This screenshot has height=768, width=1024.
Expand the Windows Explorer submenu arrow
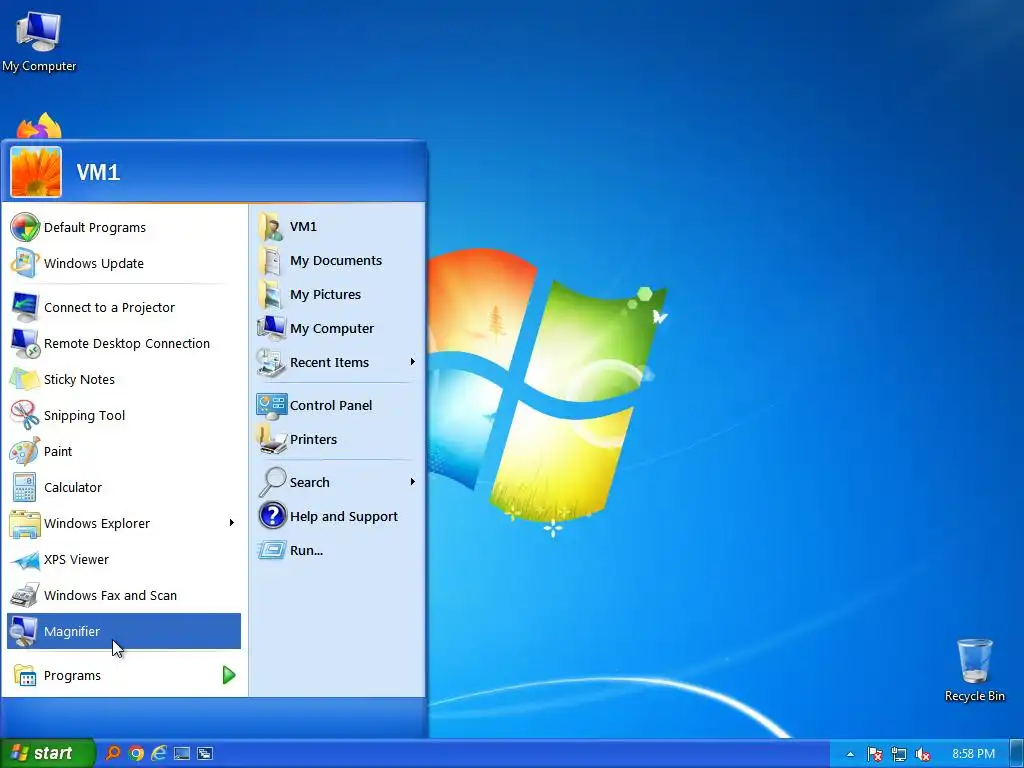tap(231, 522)
